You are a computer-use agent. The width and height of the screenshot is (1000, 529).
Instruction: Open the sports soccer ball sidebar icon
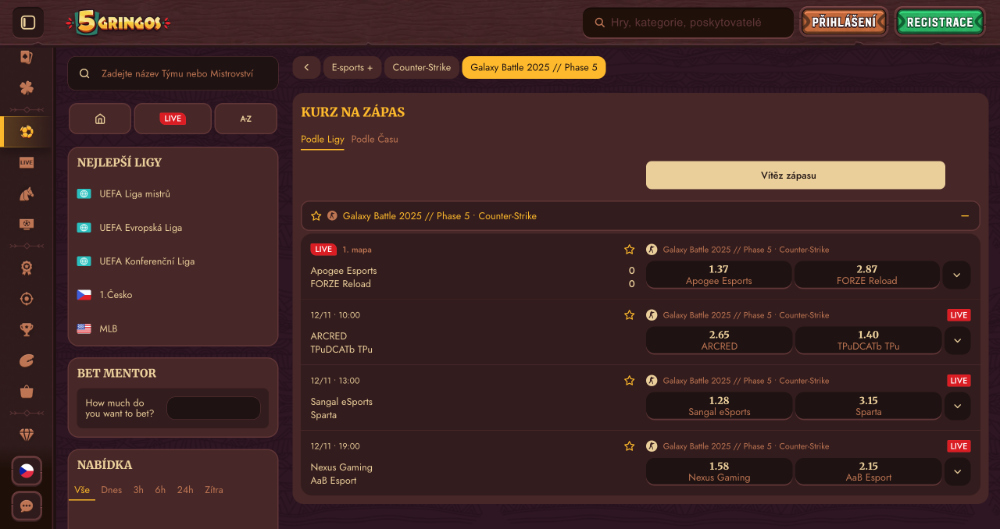point(27,131)
